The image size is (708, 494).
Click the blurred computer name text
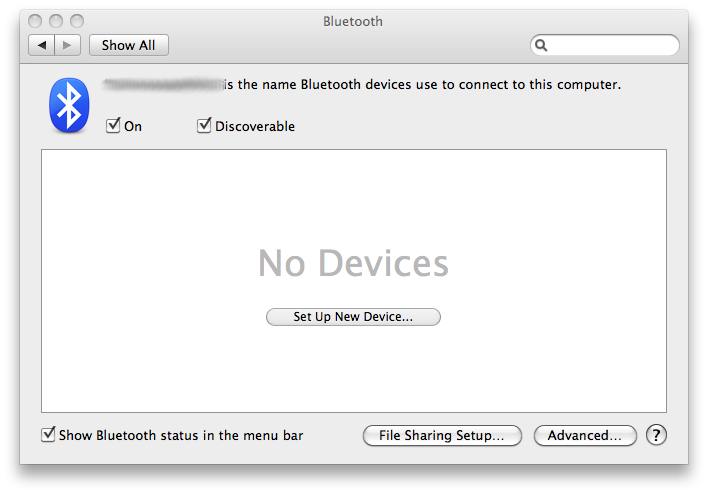tap(163, 84)
